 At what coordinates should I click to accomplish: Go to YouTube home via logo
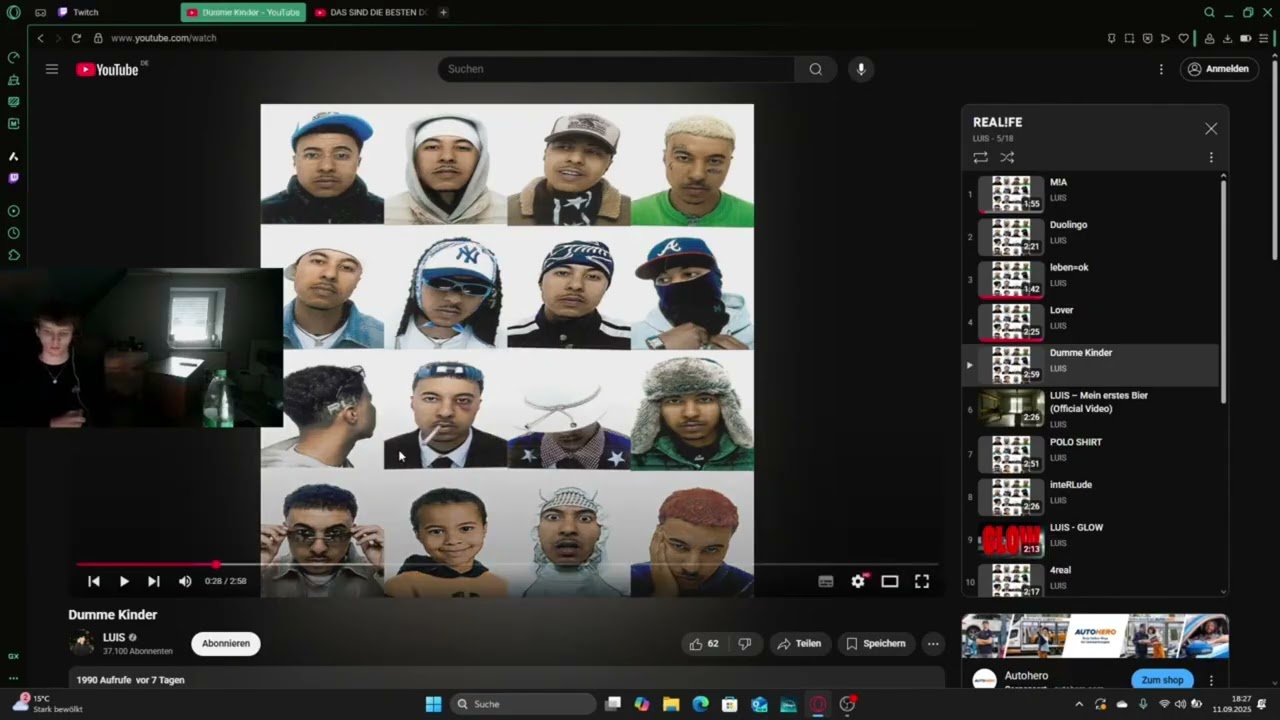pos(108,69)
